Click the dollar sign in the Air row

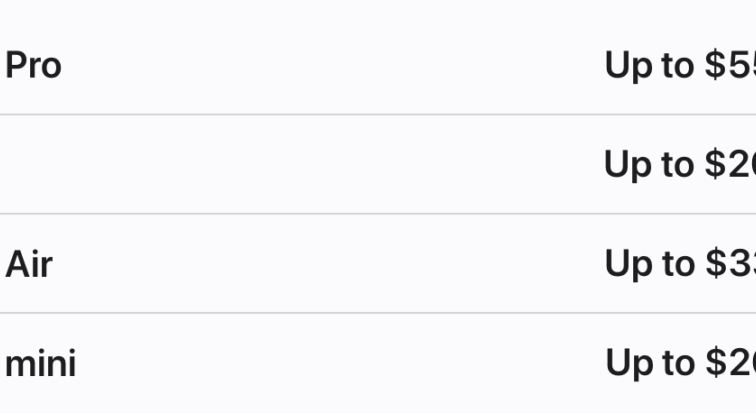coord(714,265)
